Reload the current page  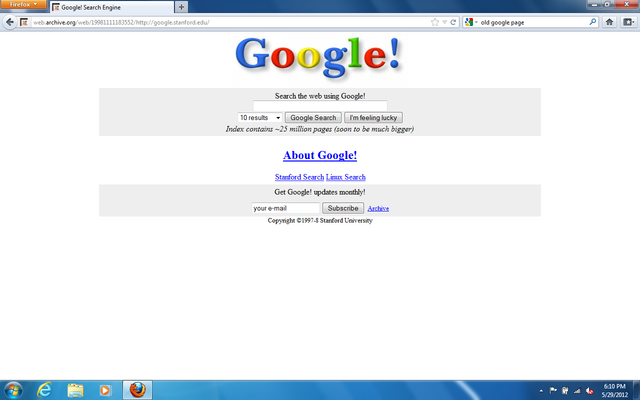[453, 22]
